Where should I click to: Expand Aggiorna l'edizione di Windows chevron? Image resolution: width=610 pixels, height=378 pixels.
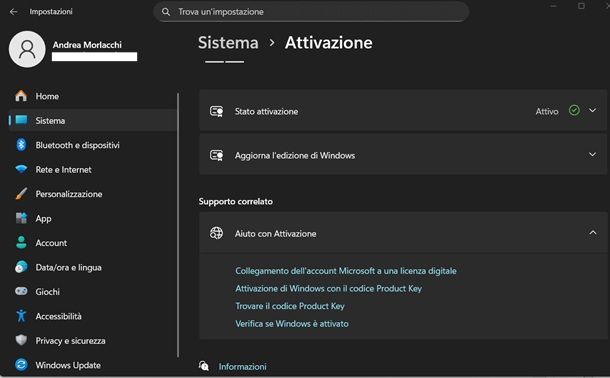(592, 154)
